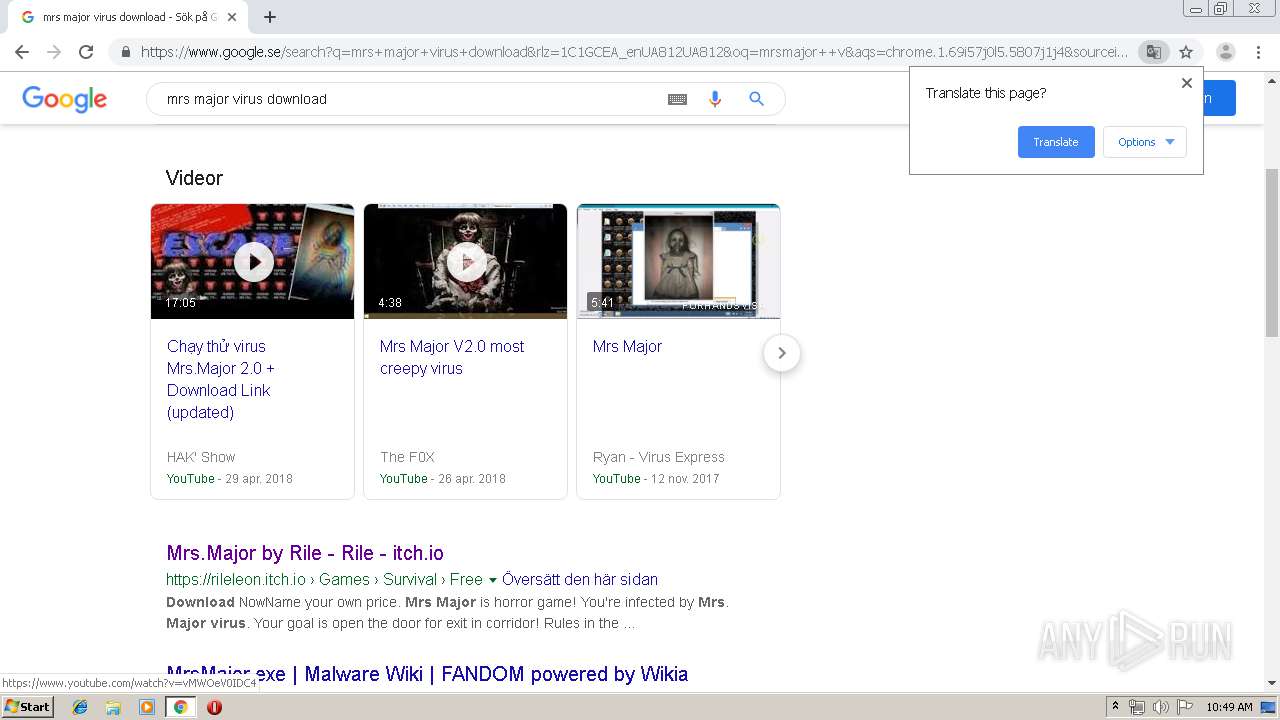Viewport: 1280px width, 720px height.
Task: Bookmark this page with the star icon
Action: pyautogui.click(x=1186, y=52)
